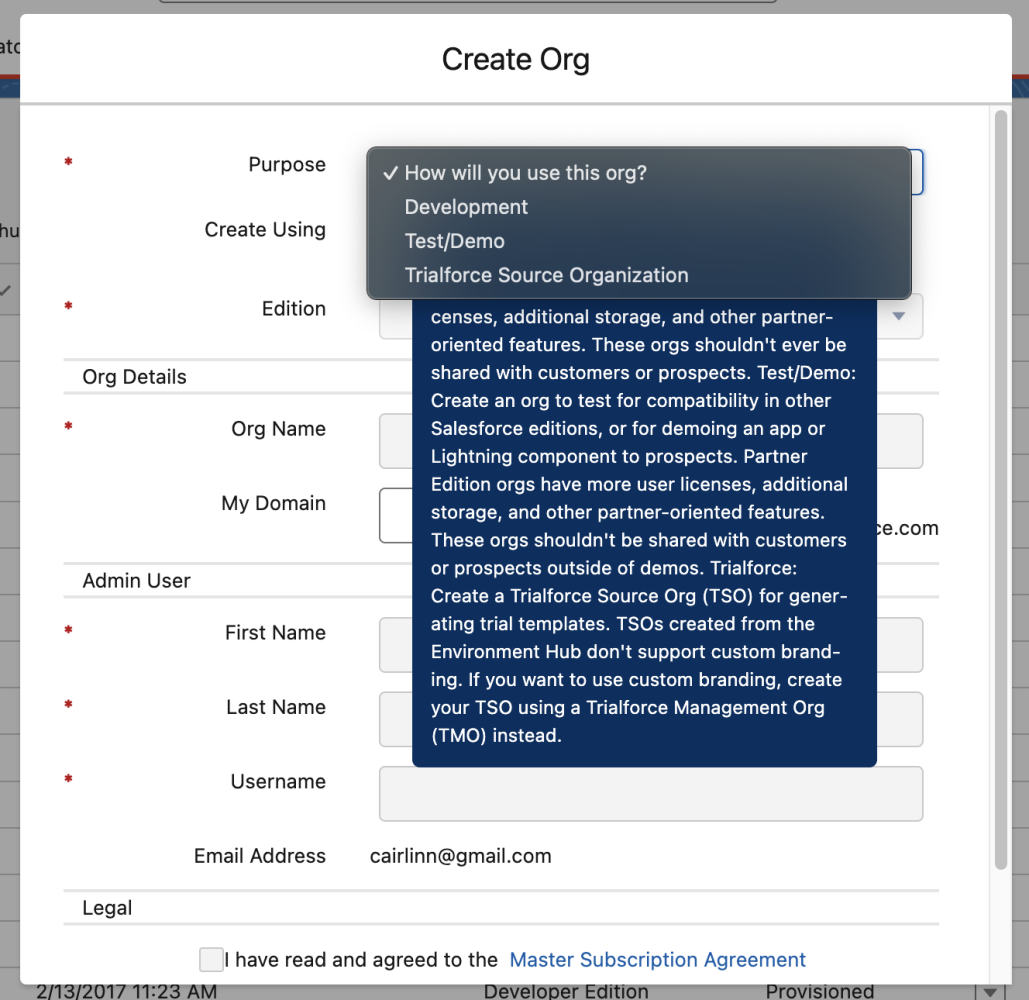Click the Org Name input field
Screen dimensions: 1029x1000
click(x=650, y=441)
